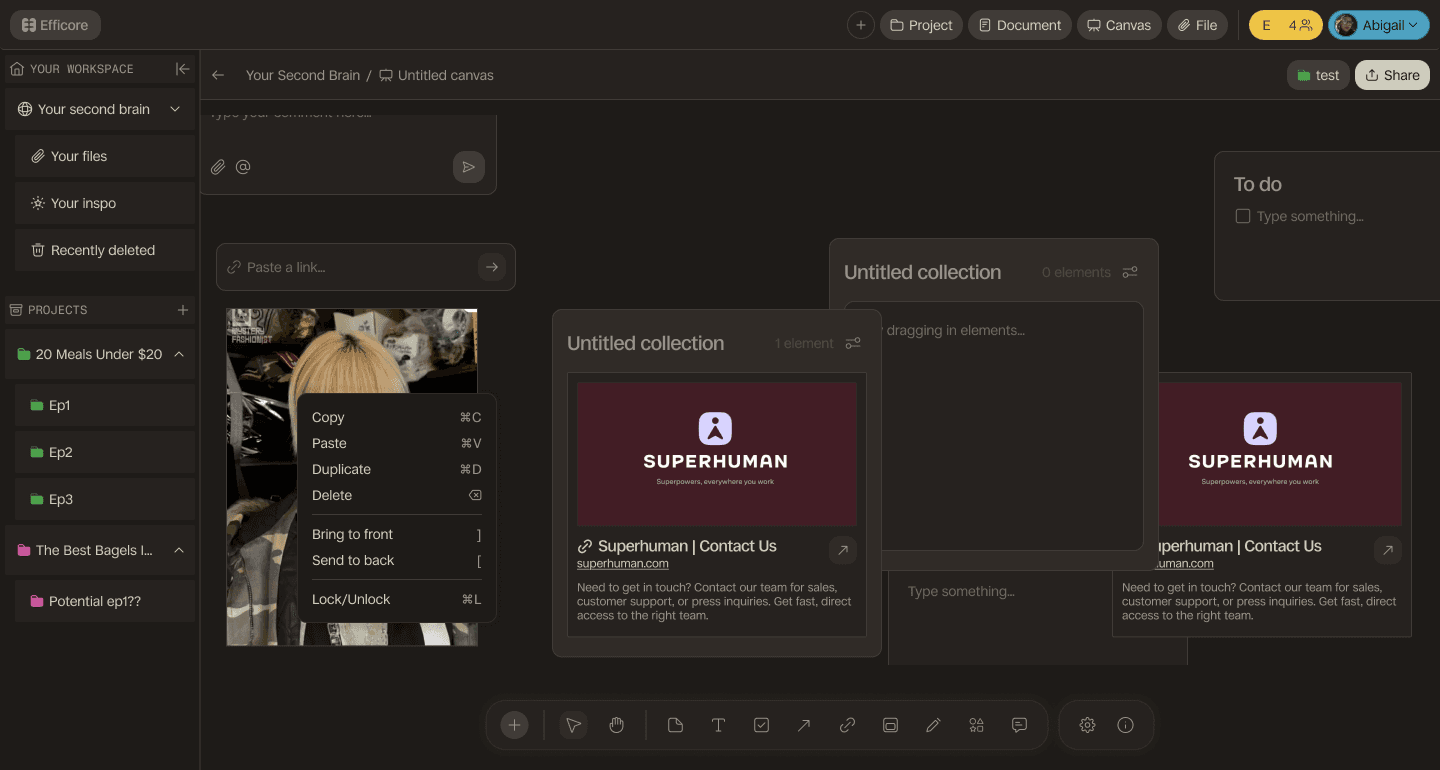
Task: Open settings of the 1 element collection
Action: [x=853, y=343]
